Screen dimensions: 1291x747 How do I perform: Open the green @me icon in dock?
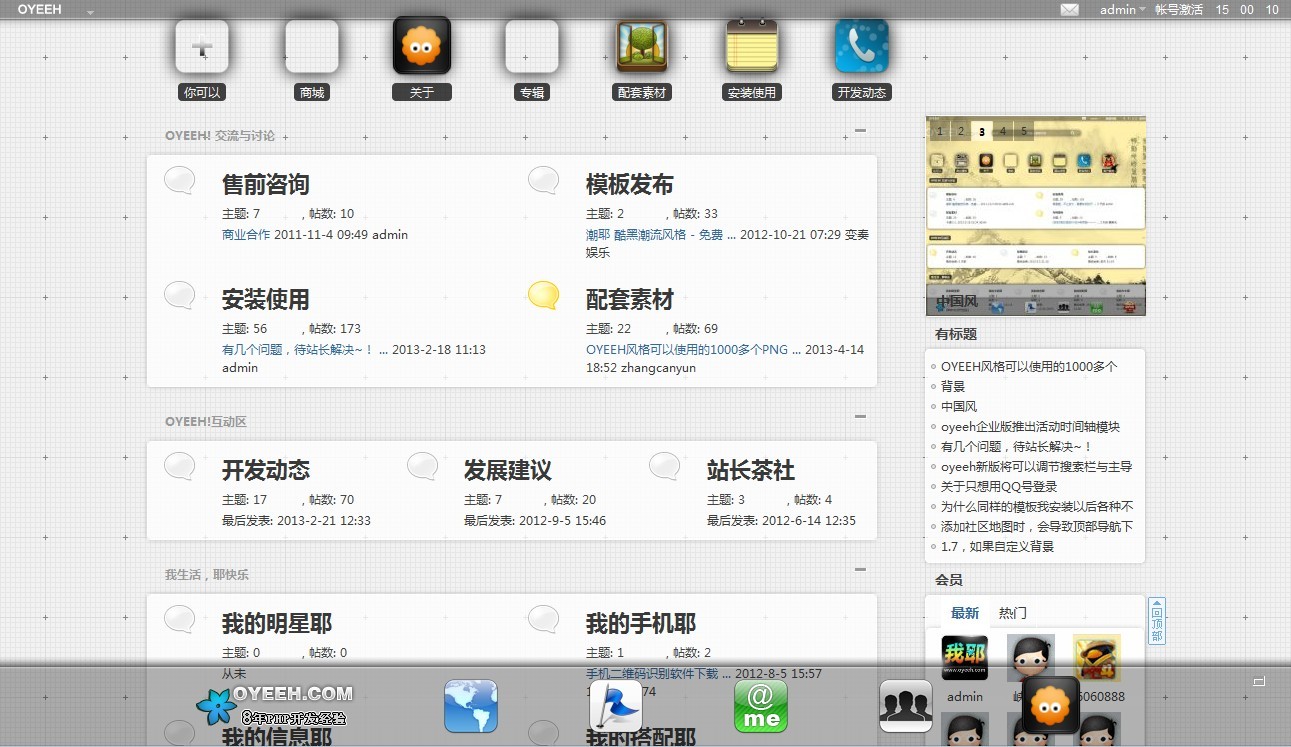[x=761, y=706]
